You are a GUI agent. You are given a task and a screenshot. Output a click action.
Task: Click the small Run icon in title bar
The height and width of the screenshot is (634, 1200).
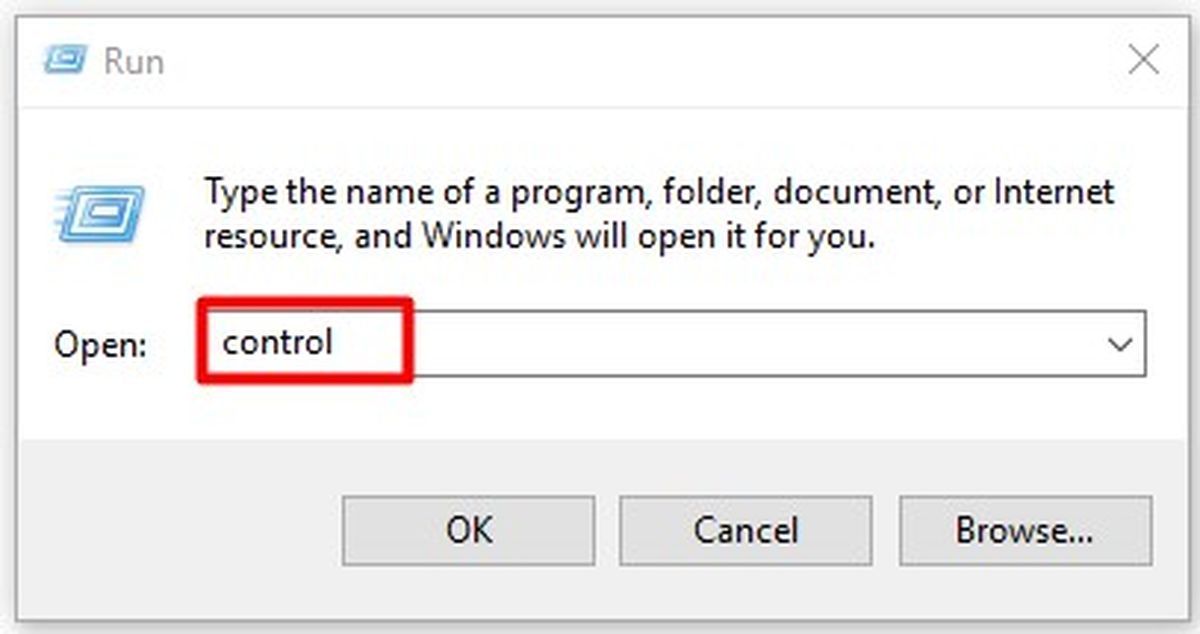[x=65, y=61]
